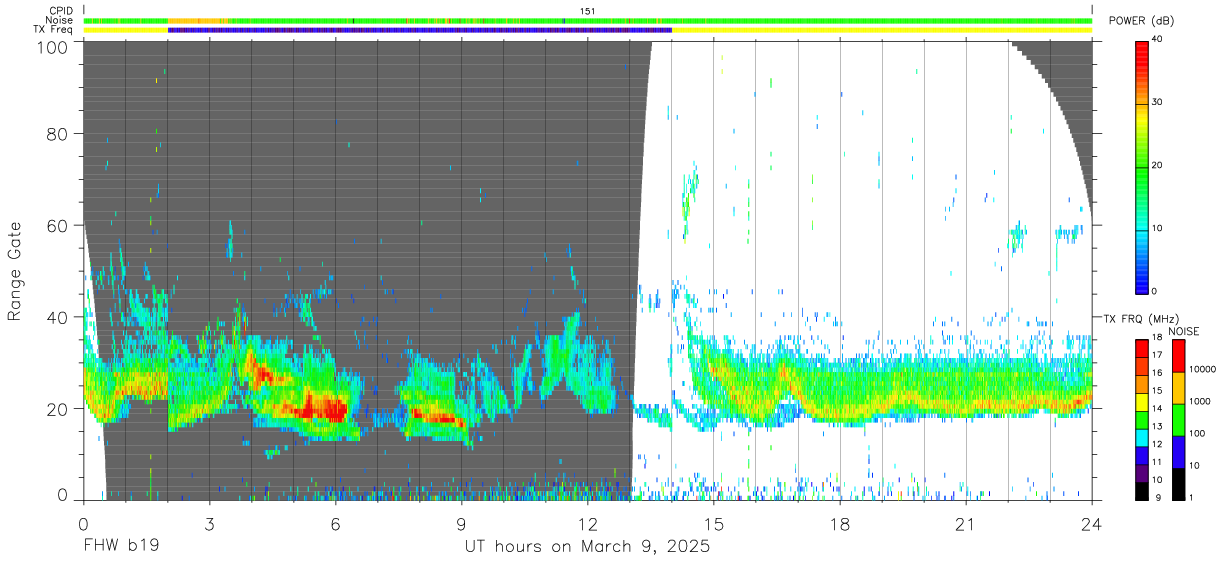Click the cyan 12–13 MHz frequency swatch
This screenshot has height=567, width=1228.
(1143, 438)
